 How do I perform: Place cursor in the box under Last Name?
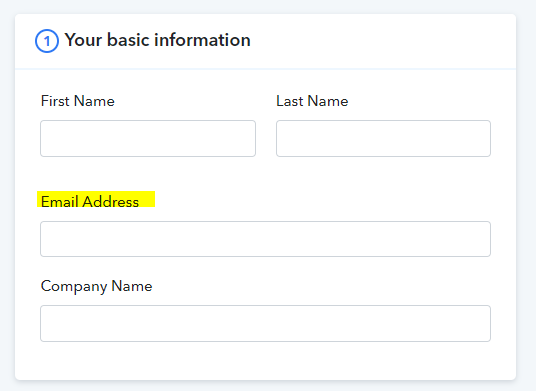tap(383, 138)
